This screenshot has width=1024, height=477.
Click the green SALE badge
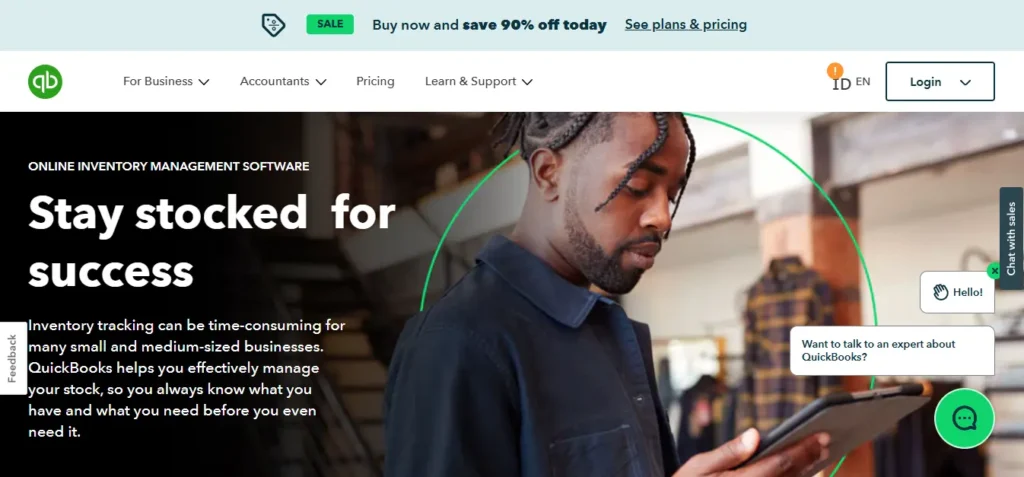pos(330,24)
